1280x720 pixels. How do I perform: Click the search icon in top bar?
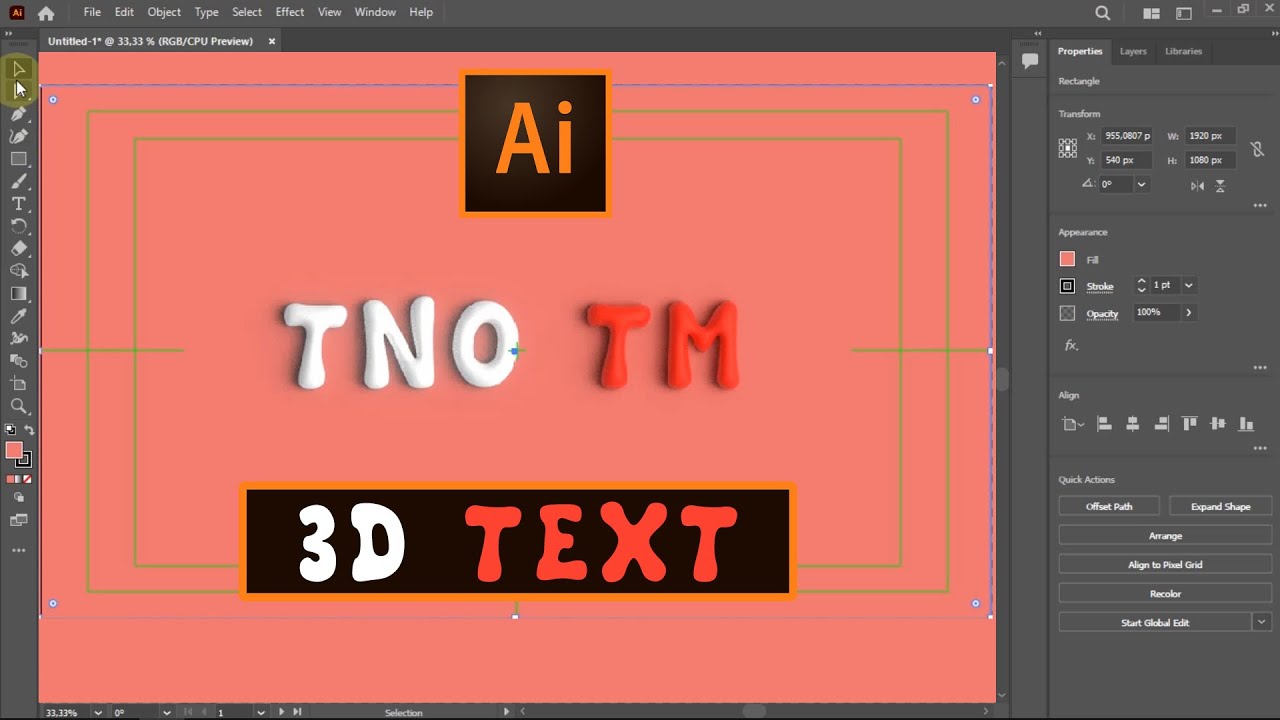coord(1103,13)
